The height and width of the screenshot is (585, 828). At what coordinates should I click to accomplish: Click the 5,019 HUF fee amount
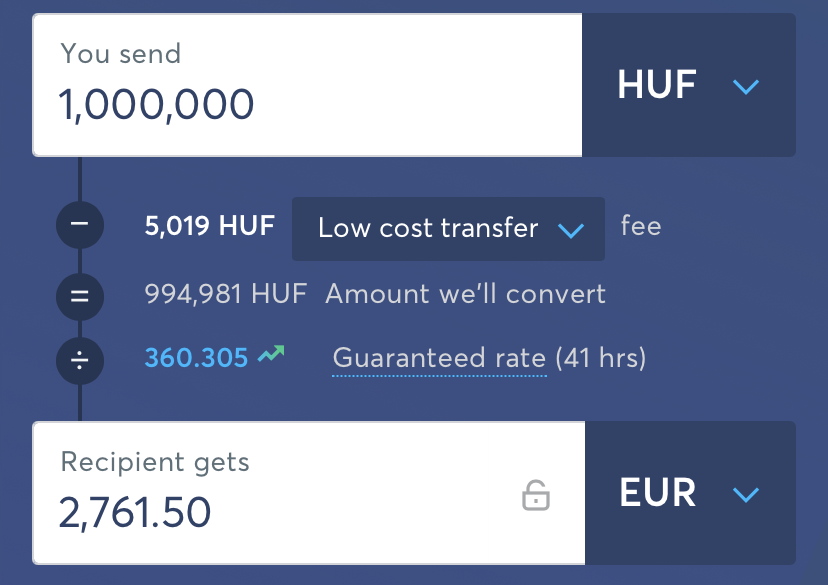tap(210, 226)
